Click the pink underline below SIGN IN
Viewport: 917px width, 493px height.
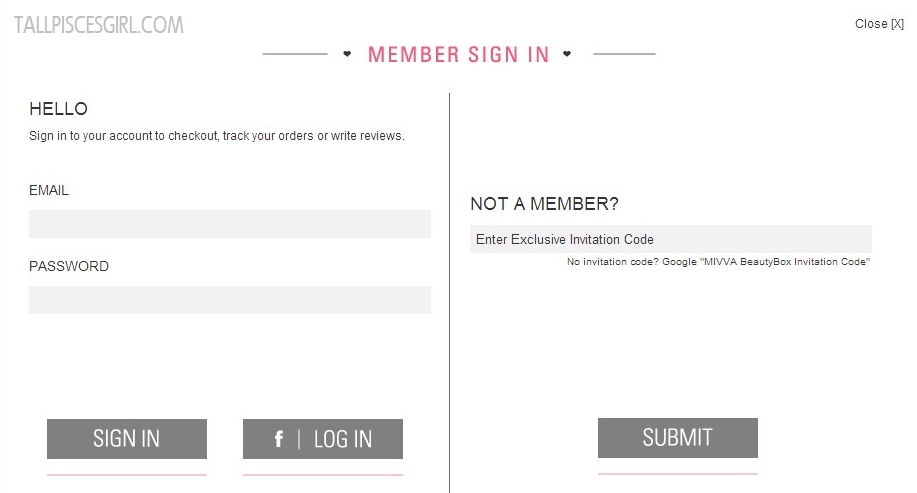coord(126,475)
